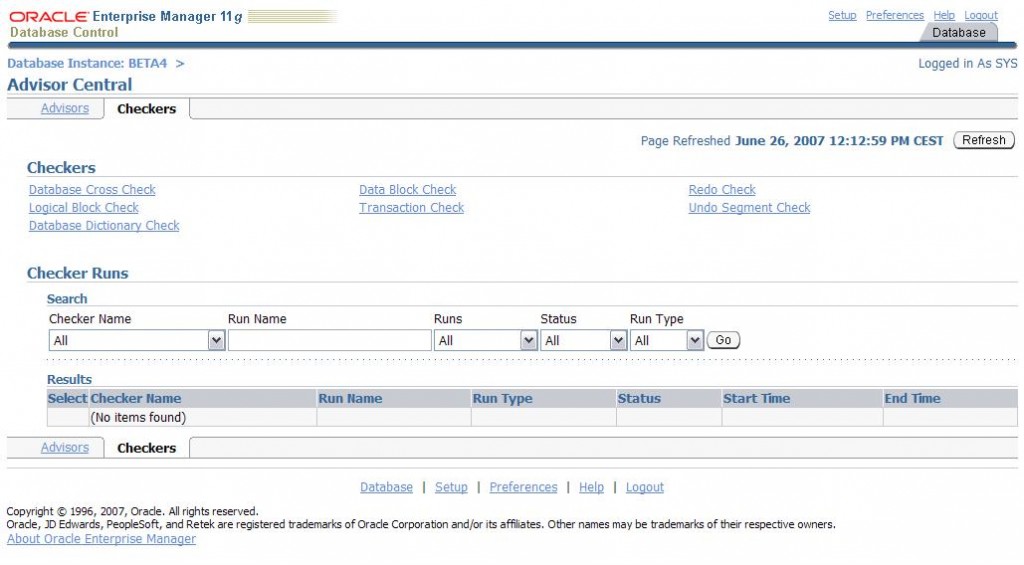
Task: Go to Database Instance BETA4 breadcrumb
Action: pyautogui.click(x=87, y=64)
